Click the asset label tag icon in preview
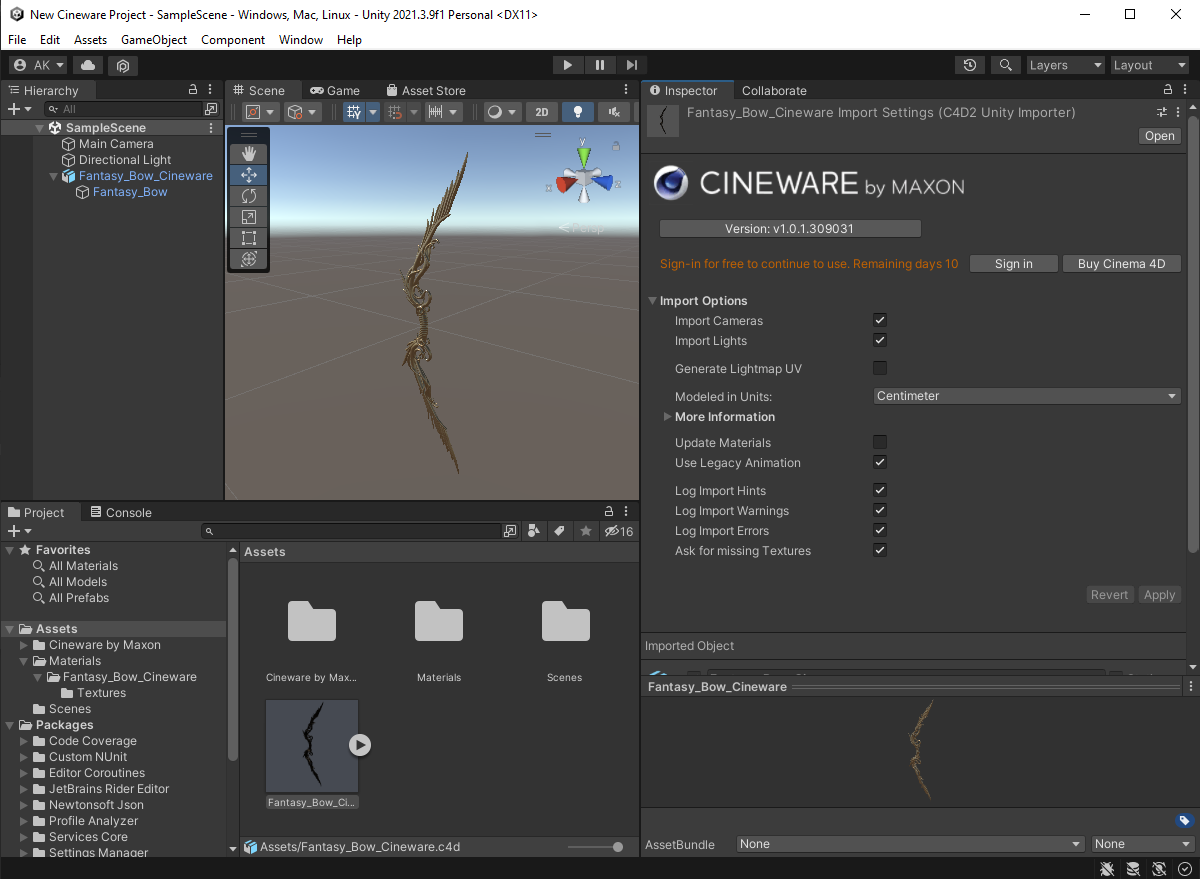The image size is (1200, 879). [x=1184, y=821]
